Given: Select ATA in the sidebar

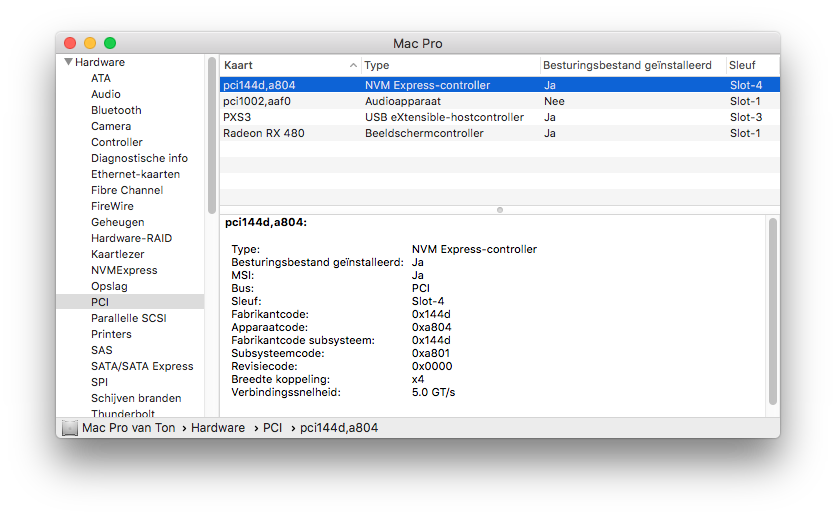Looking at the screenshot, I should [x=101, y=78].
